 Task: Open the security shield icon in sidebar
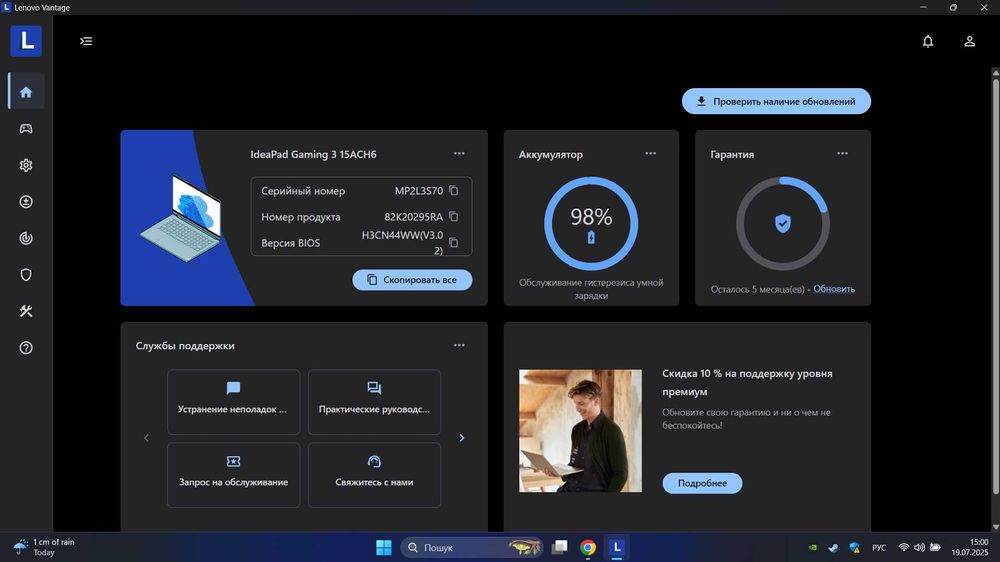coord(26,275)
